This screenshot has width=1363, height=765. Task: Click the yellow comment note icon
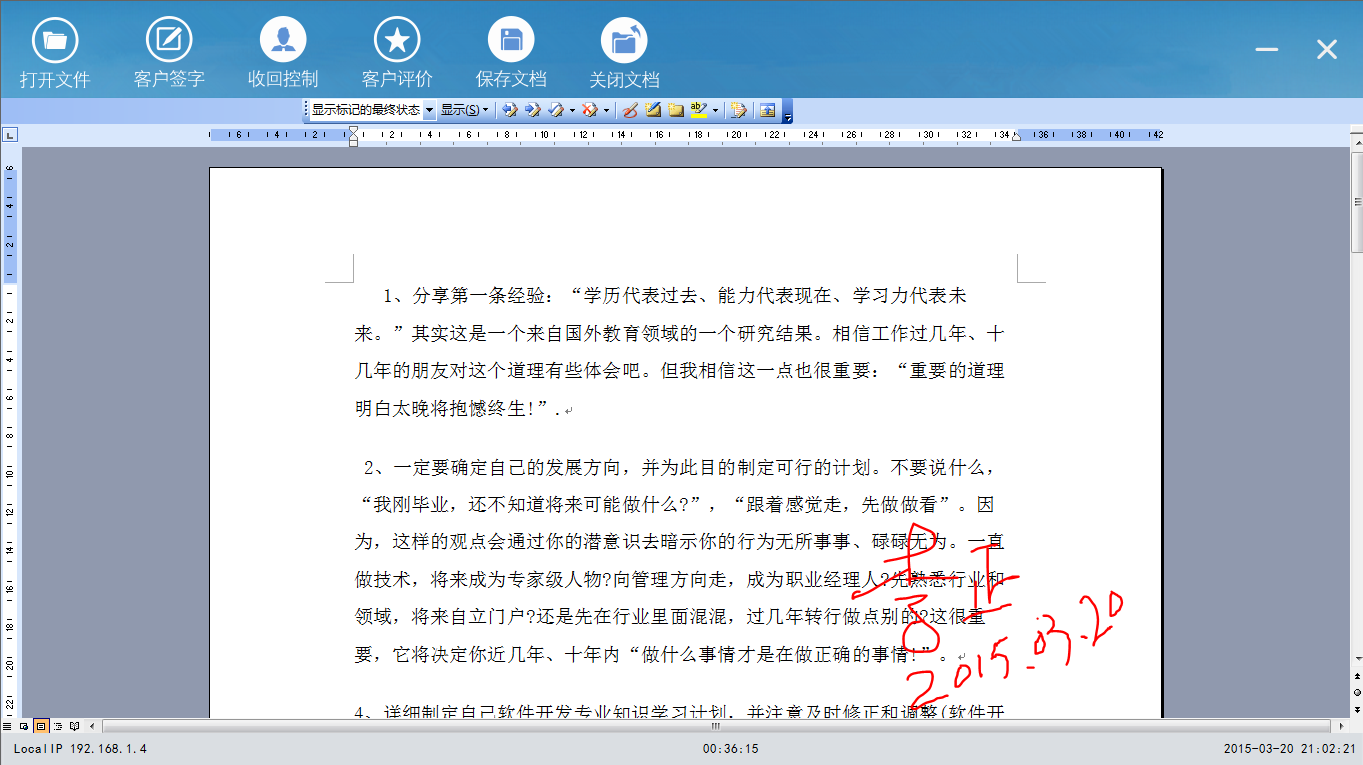676,110
